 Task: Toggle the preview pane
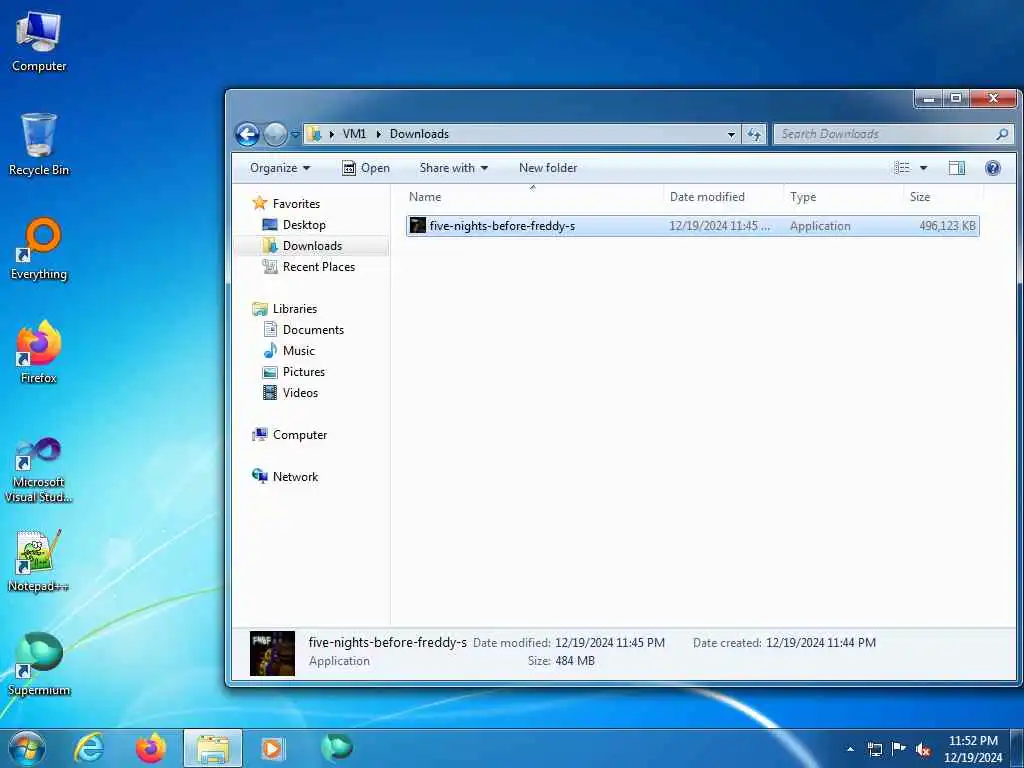point(957,168)
